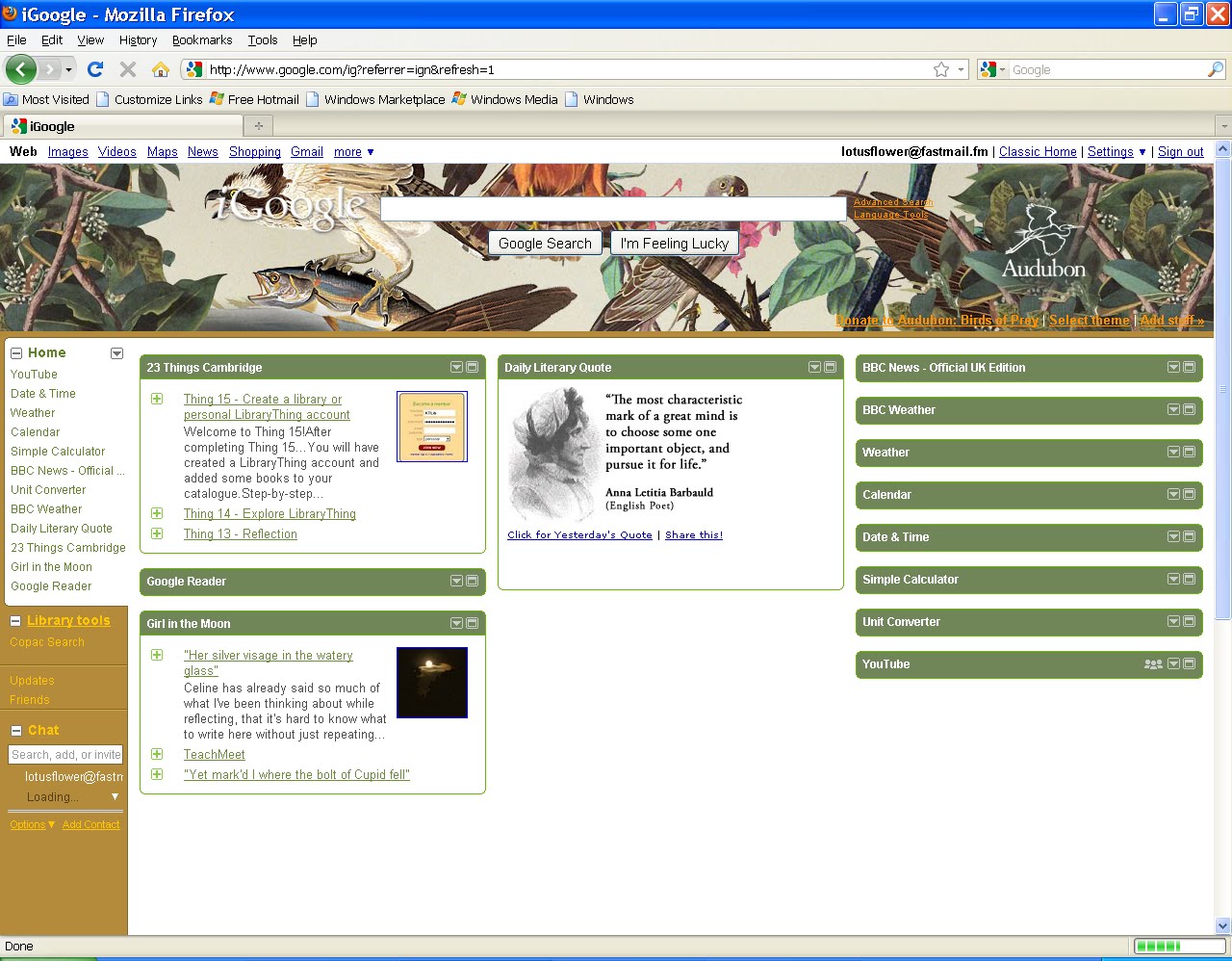Click the I'm Feeling Lucky button

[x=675, y=244]
